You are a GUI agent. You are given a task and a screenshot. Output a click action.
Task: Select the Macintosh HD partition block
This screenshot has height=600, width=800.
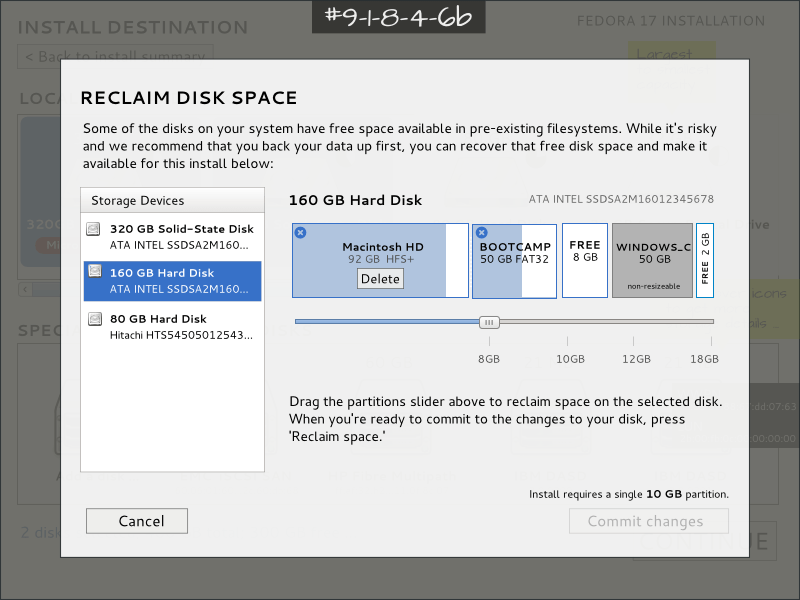[380, 248]
